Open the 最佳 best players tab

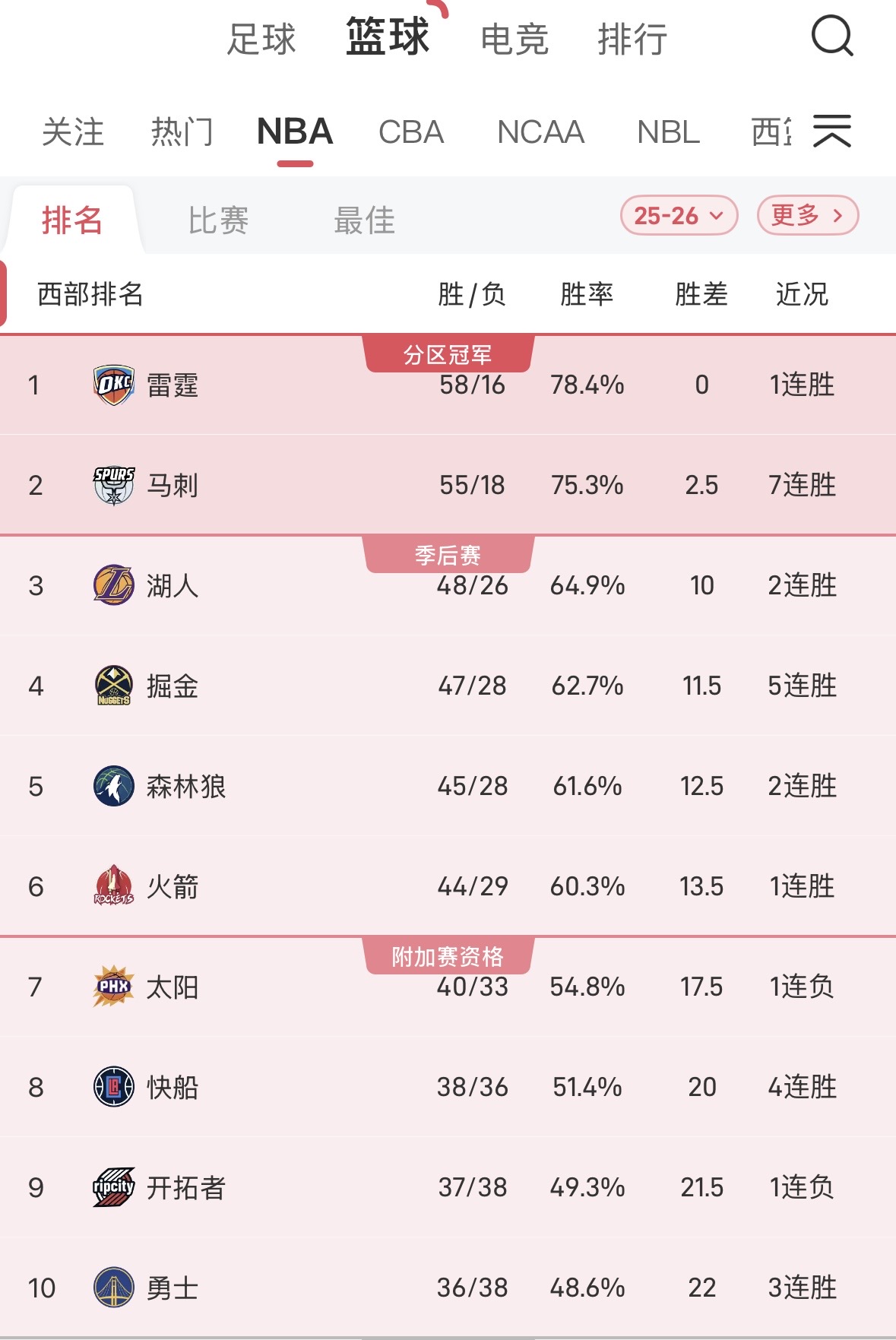click(364, 220)
